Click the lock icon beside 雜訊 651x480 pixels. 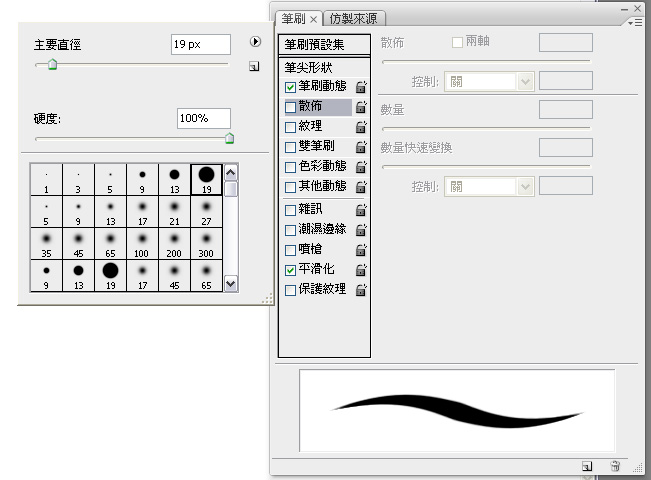[361, 210]
